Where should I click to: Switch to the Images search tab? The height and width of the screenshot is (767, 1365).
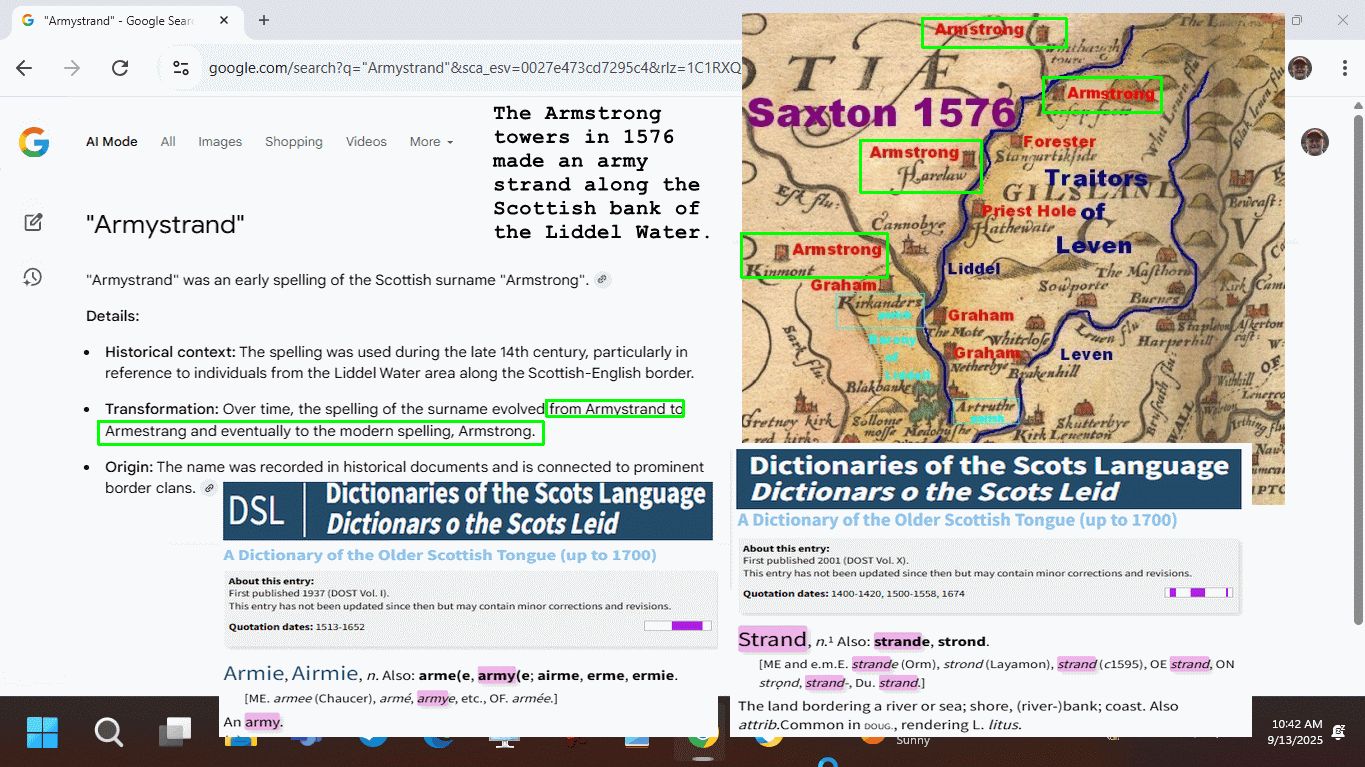[220, 142]
